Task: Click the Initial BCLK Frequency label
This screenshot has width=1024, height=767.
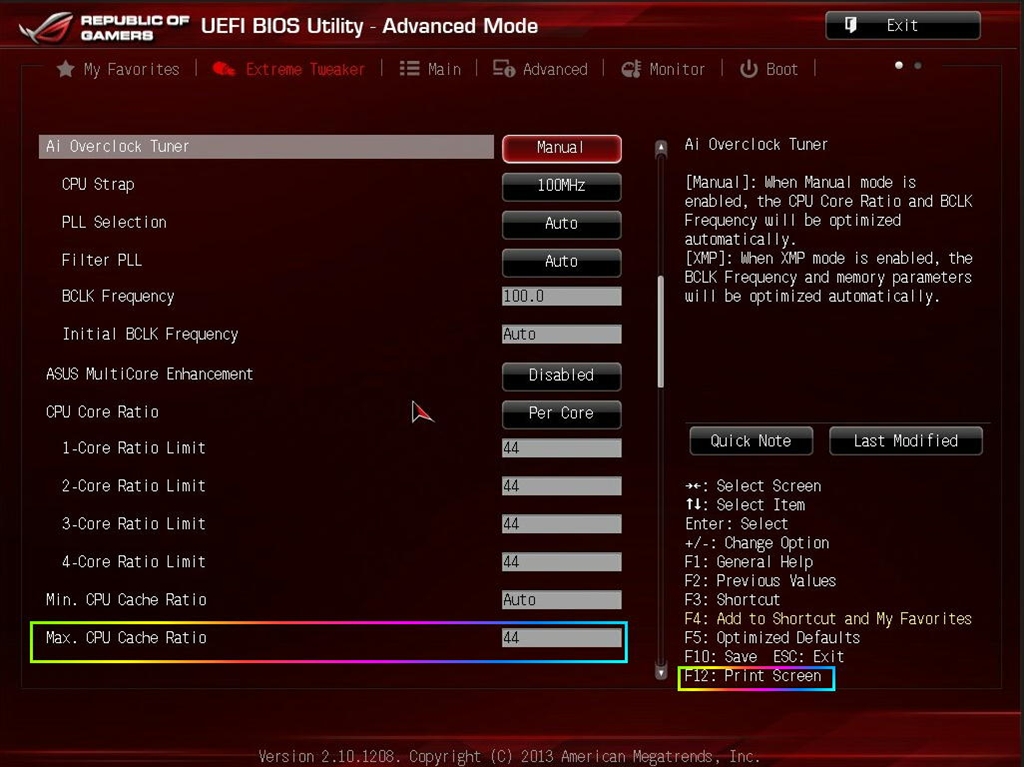Action: [150, 335]
